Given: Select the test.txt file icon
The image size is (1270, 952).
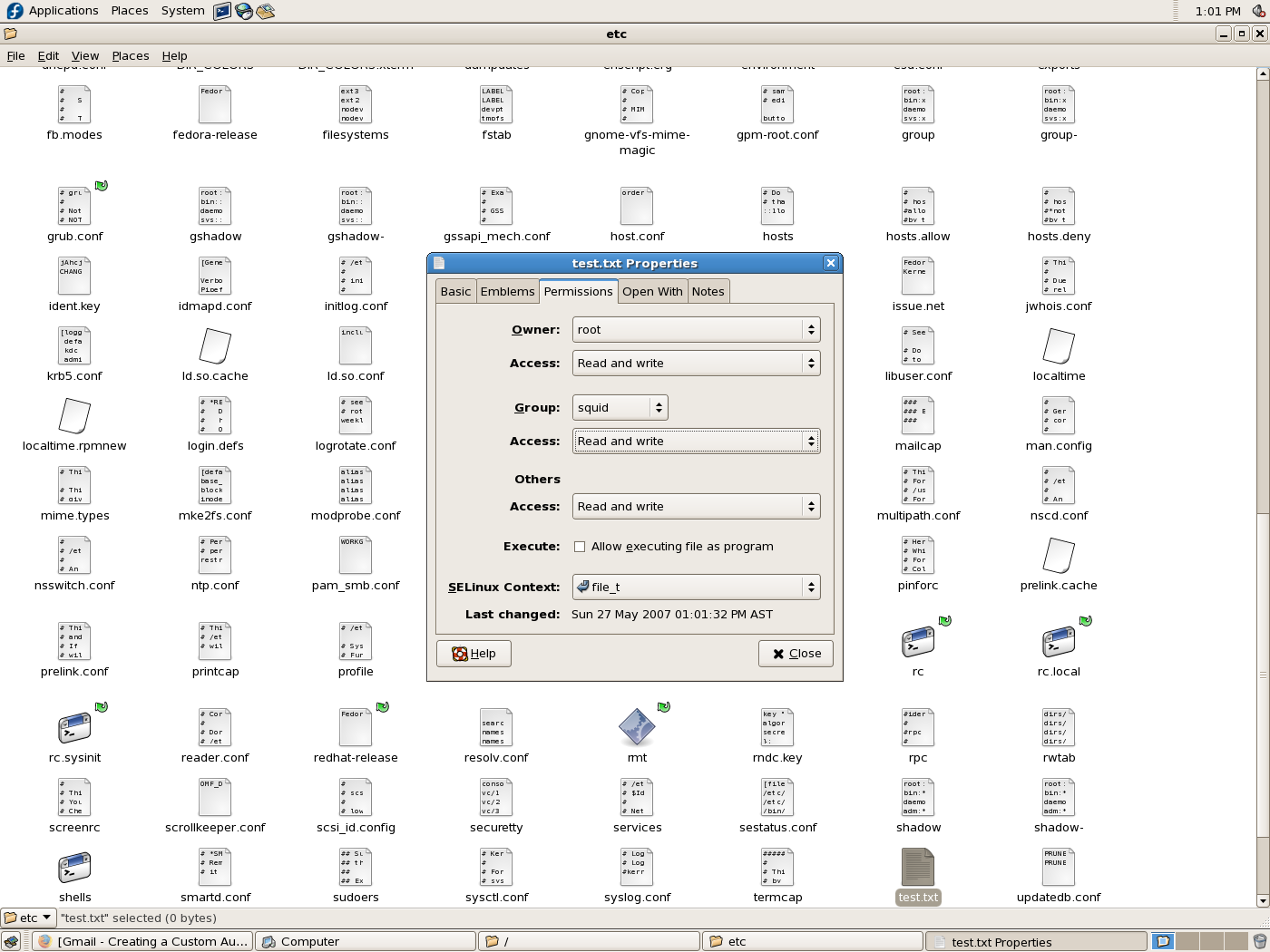Looking at the screenshot, I should tap(918, 868).
